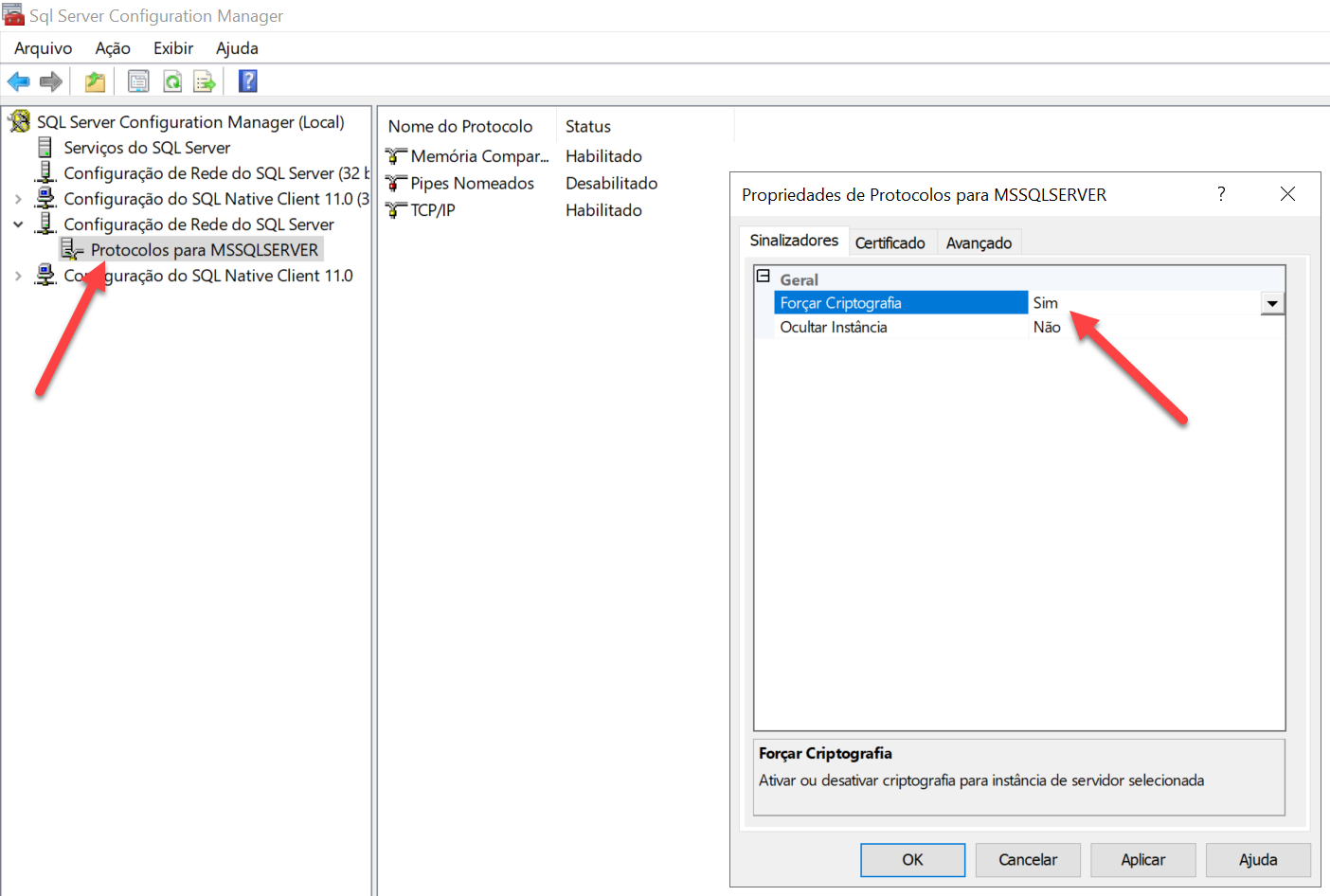Screen dimensions: 1330x896
Task: Switch to the Sinalizadores tab
Action: (x=794, y=241)
